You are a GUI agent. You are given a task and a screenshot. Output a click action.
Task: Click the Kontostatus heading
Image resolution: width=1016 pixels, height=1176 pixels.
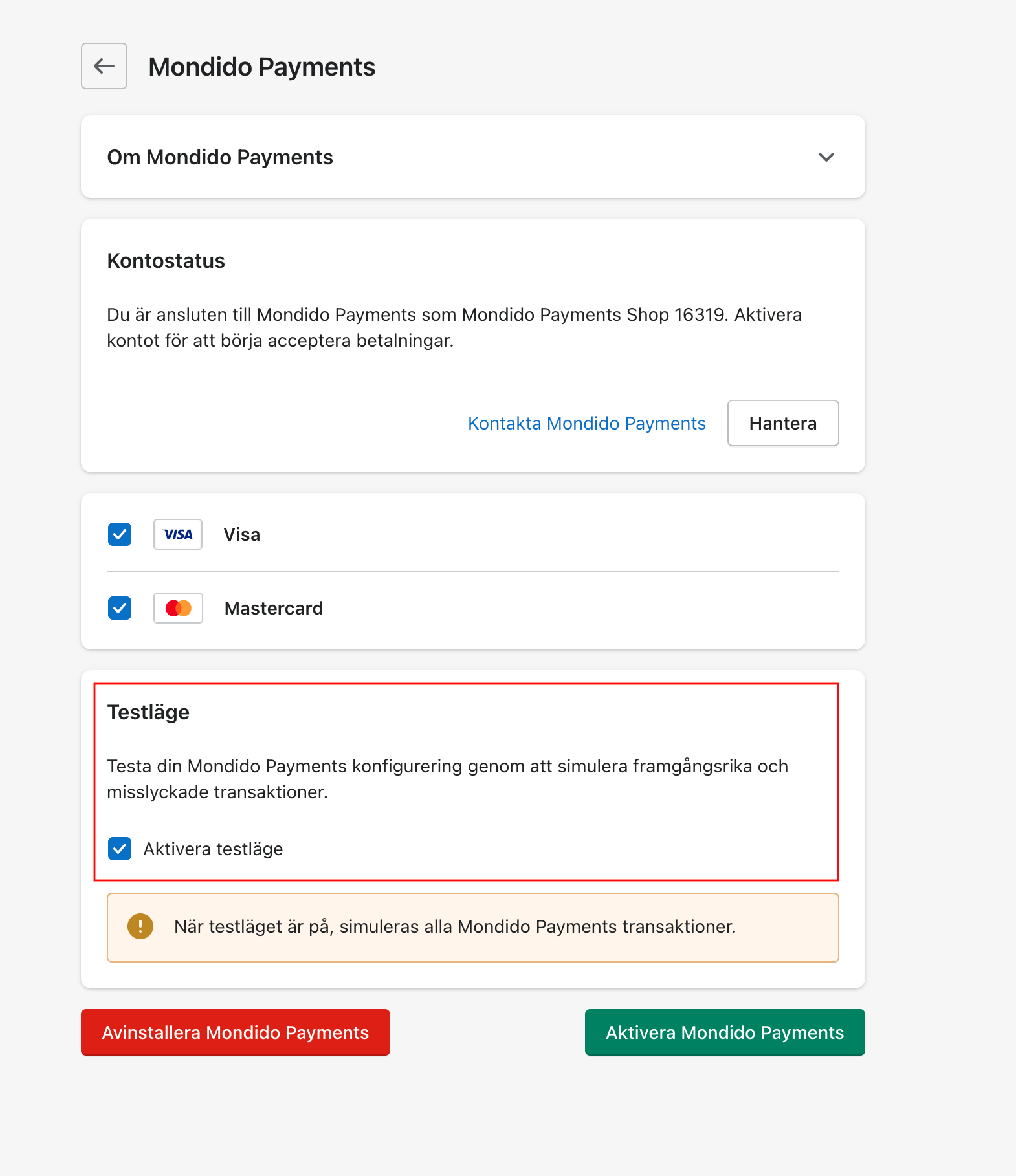[166, 261]
